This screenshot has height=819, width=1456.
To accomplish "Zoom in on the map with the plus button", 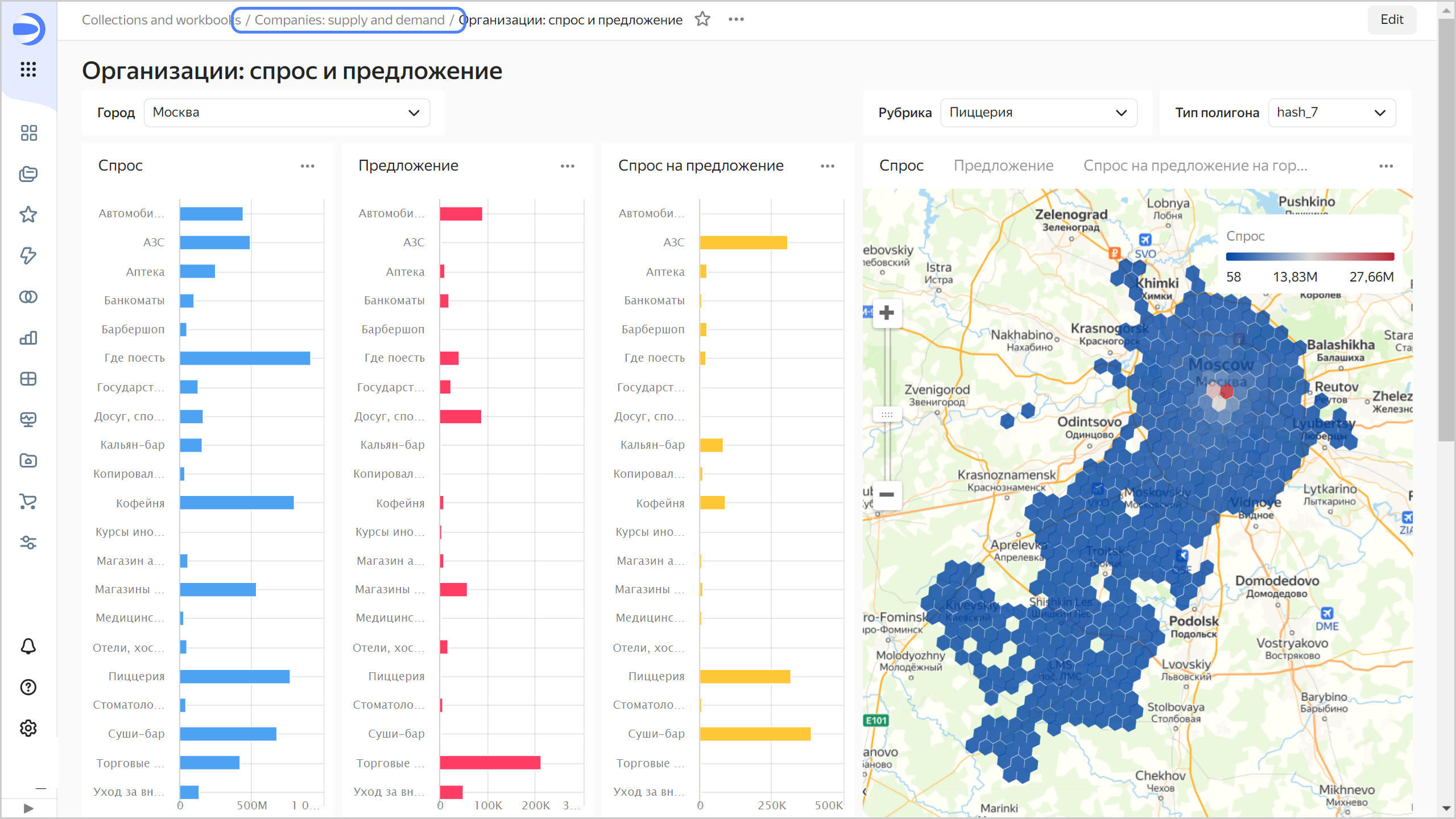I will point(886,313).
